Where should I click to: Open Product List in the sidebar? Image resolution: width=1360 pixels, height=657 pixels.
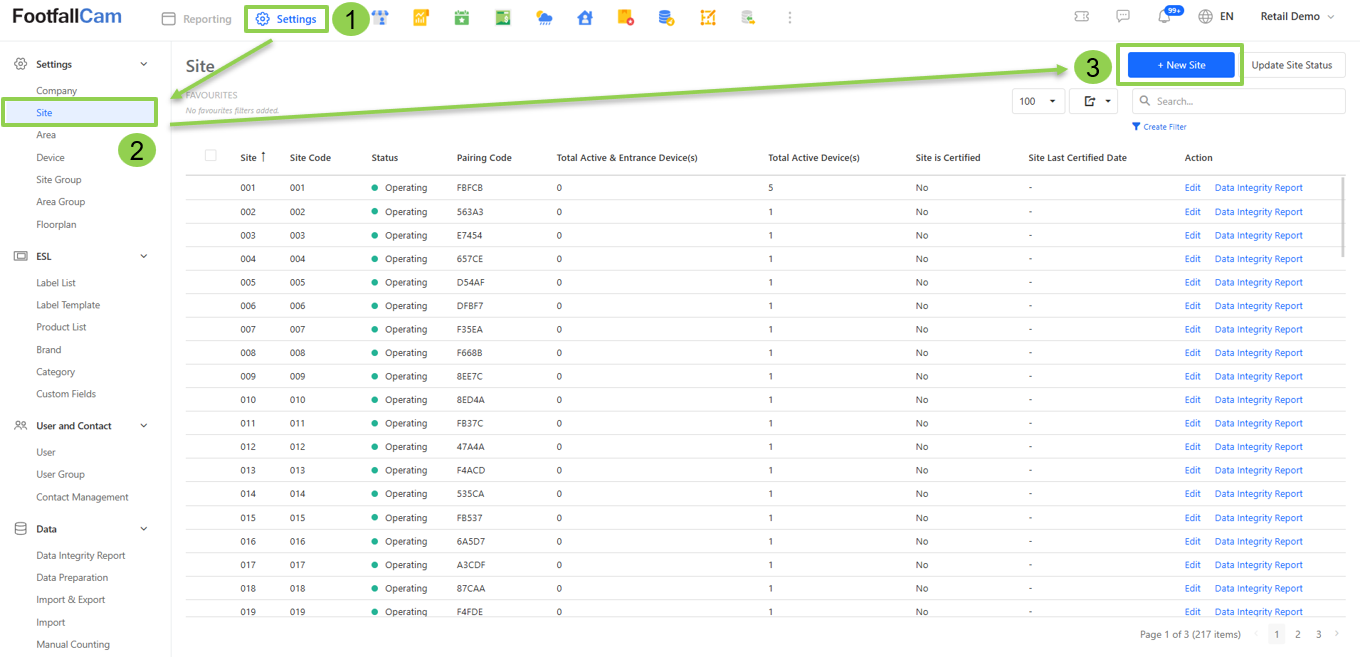coord(61,327)
